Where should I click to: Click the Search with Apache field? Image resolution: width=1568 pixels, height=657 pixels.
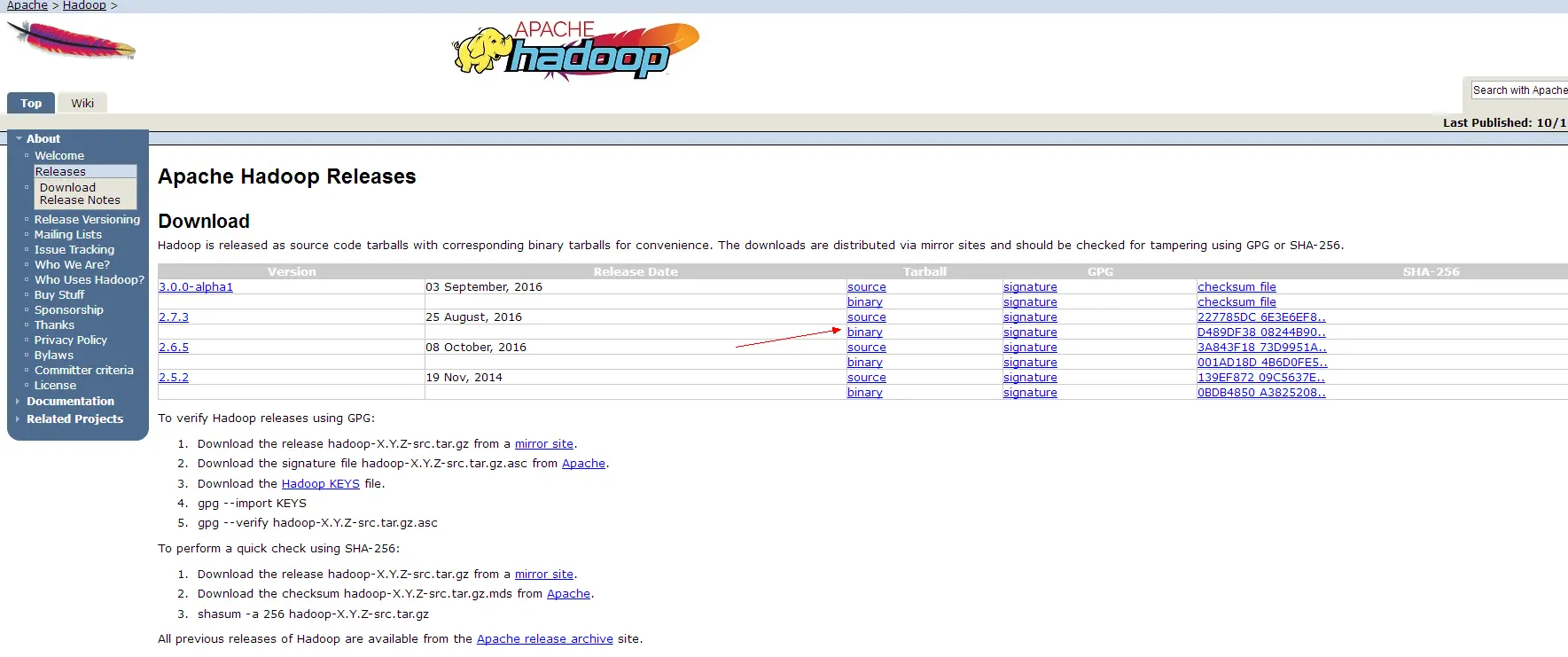click(x=1519, y=90)
